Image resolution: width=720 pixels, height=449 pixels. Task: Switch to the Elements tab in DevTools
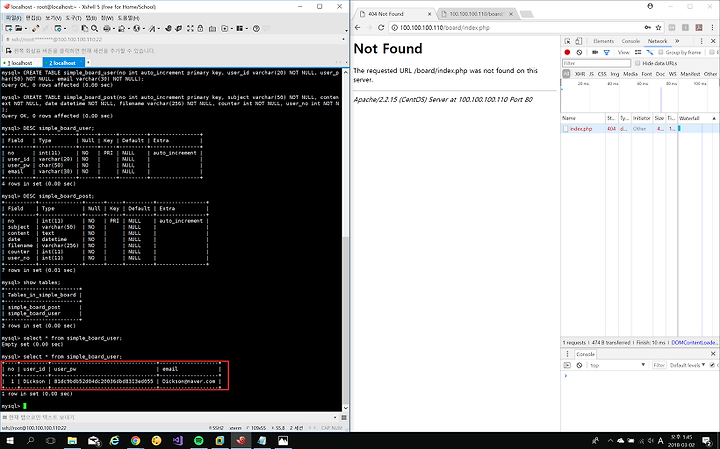pos(603,41)
